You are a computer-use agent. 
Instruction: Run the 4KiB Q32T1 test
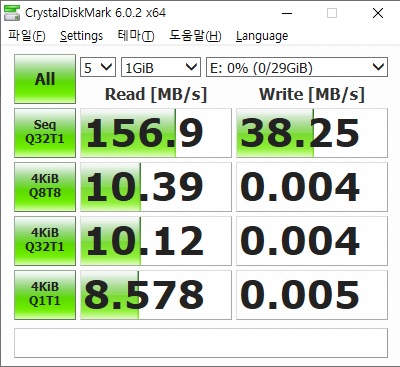coord(45,241)
